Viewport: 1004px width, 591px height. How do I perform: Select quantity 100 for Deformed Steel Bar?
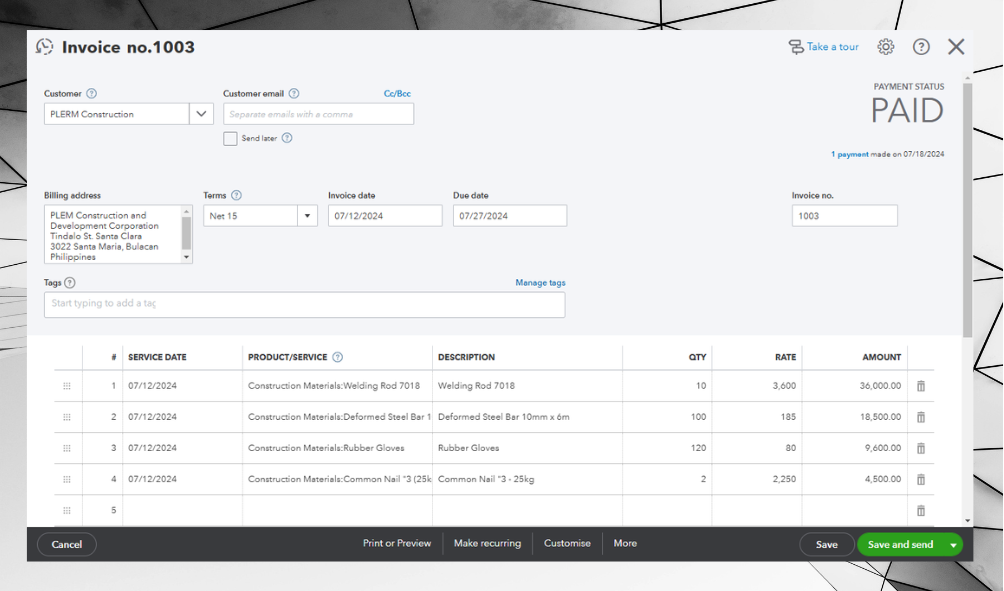[x=667, y=417]
